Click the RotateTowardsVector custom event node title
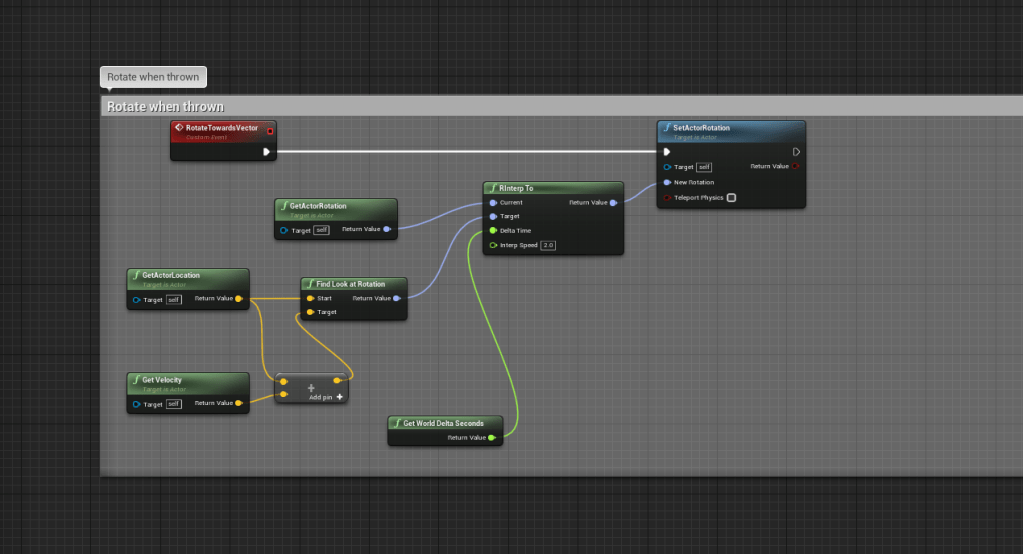The height and width of the screenshot is (554, 1023). click(x=221, y=128)
